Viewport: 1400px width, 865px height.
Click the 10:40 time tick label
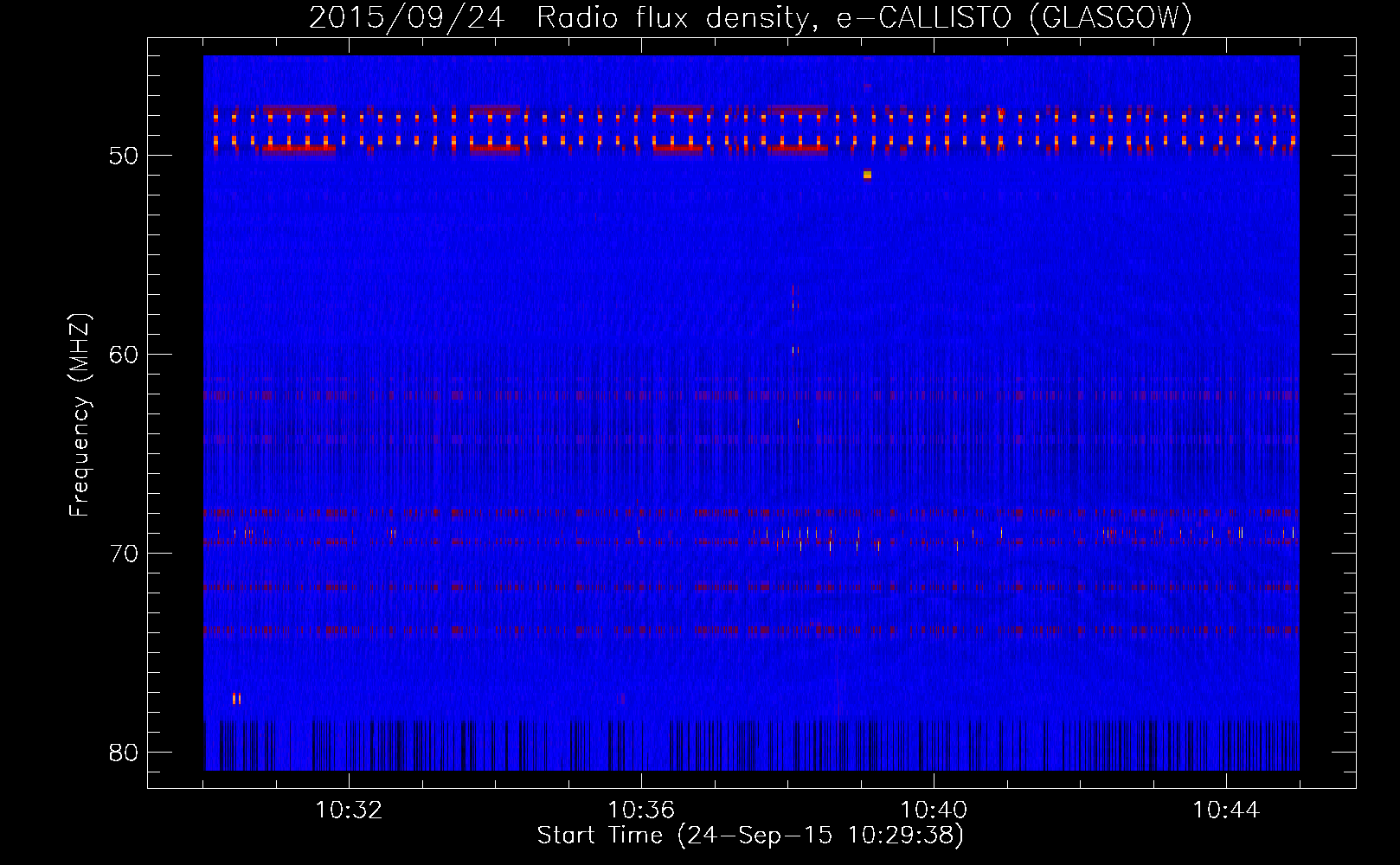[934, 811]
